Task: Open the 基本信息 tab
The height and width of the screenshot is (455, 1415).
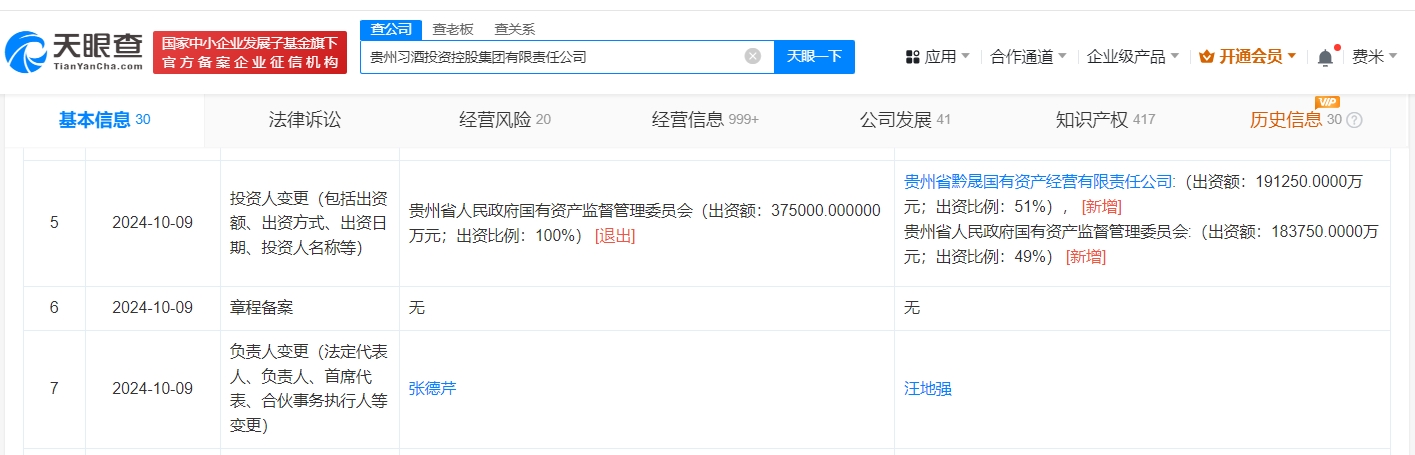Action: tap(104, 120)
